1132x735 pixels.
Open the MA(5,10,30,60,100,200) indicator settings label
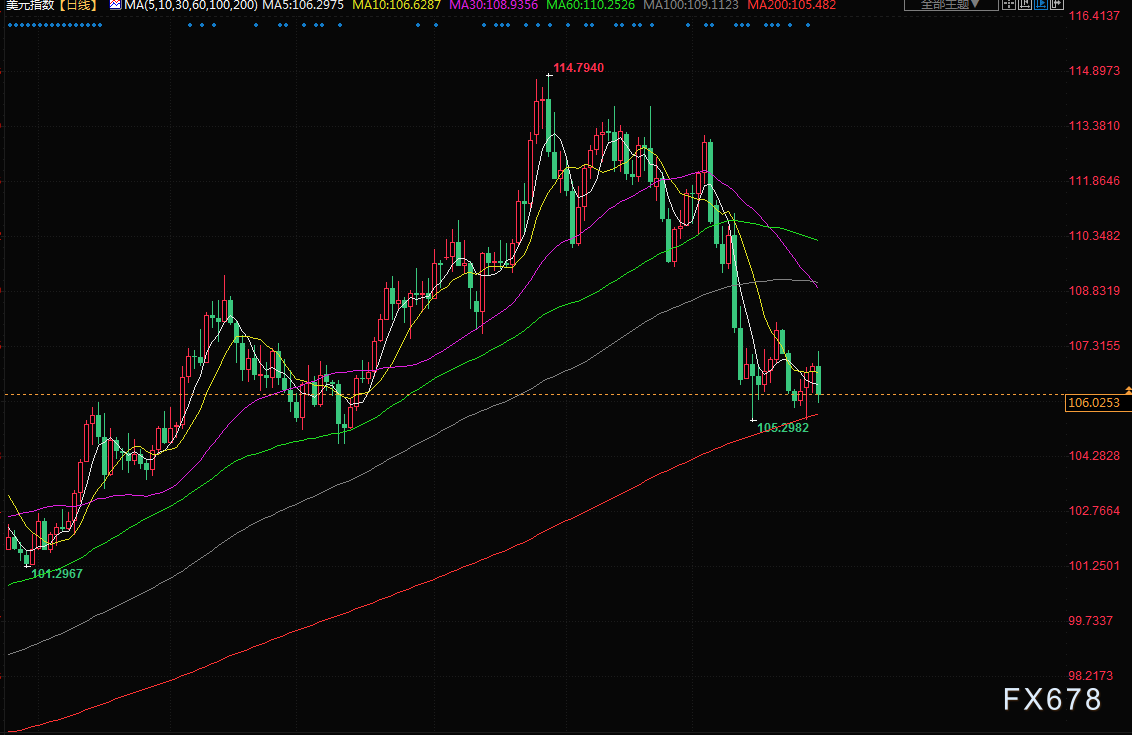pos(190,5)
